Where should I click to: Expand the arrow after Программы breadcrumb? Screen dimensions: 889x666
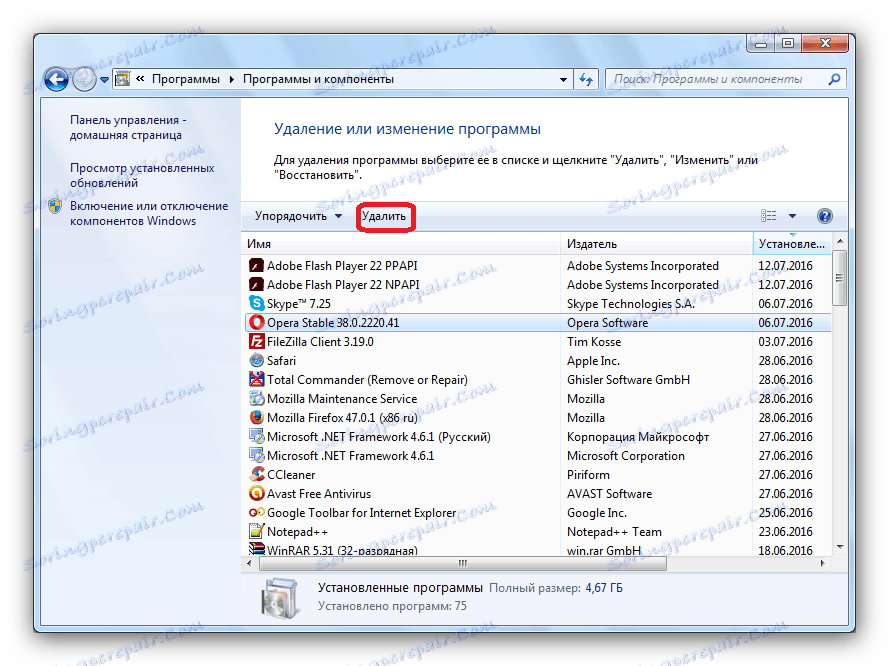pyautogui.click(x=231, y=79)
